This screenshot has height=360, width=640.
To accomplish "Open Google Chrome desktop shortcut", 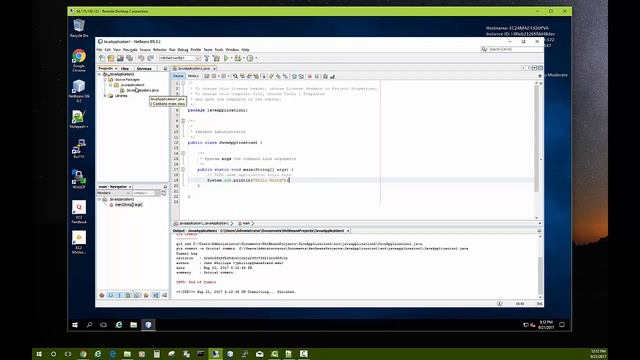I will 79,60.
